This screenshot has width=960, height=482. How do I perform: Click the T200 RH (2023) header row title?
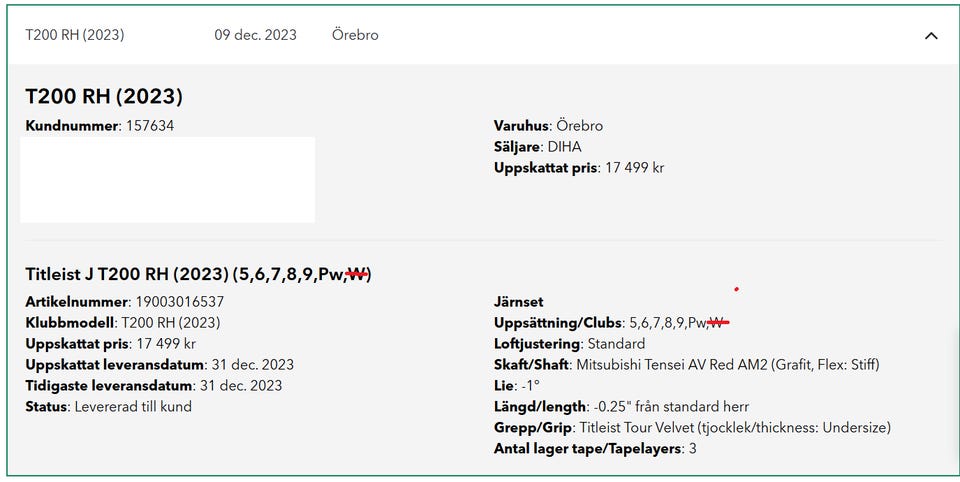75,35
